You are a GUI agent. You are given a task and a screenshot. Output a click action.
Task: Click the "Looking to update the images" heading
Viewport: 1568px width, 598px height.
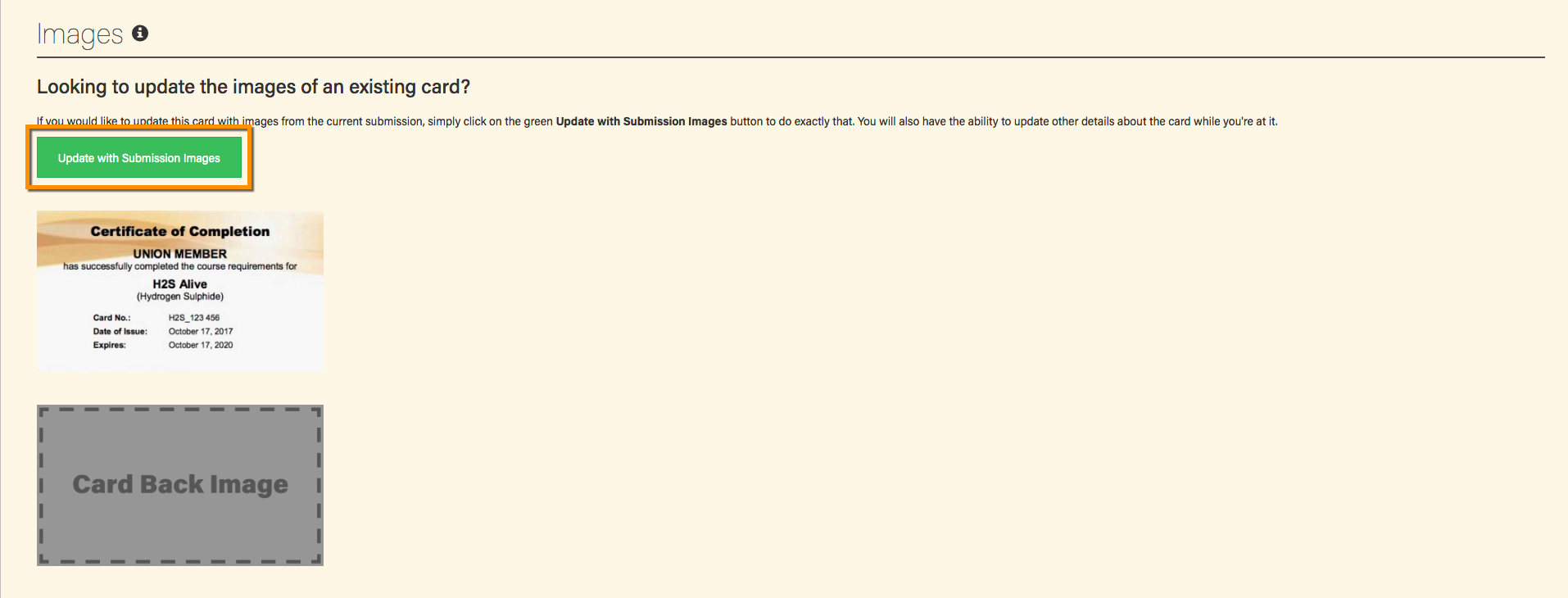pos(253,87)
